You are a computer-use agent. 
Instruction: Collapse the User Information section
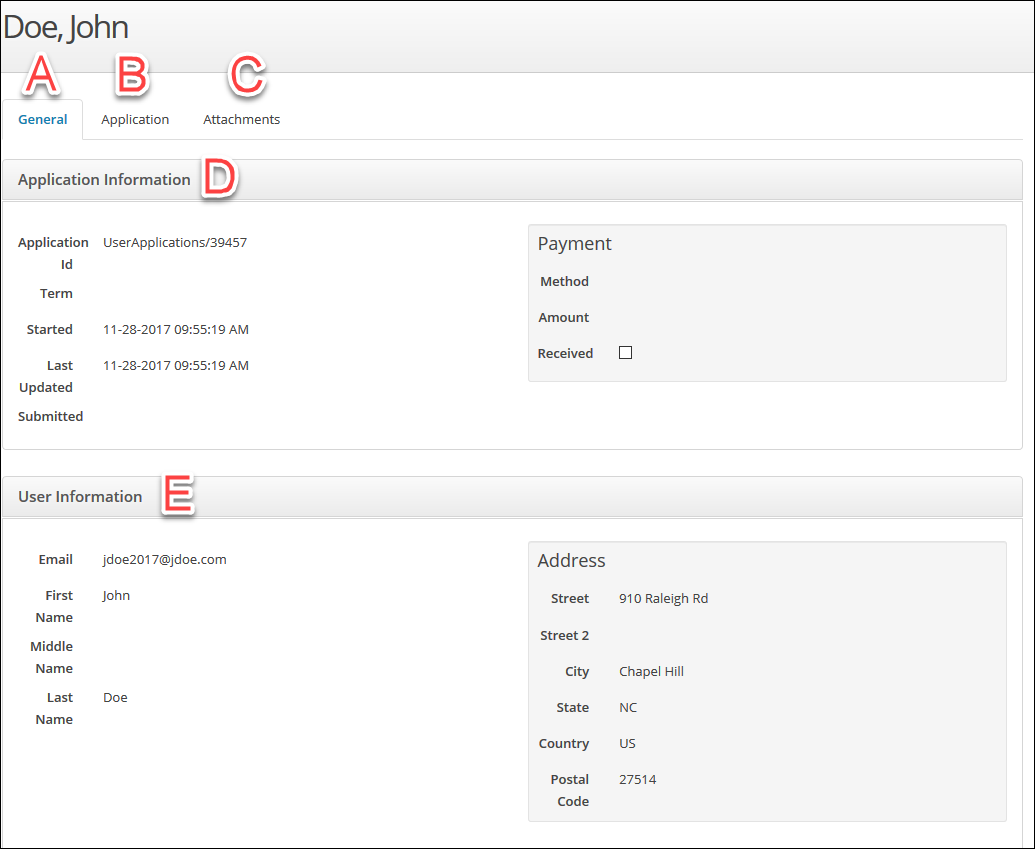[x=80, y=496]
